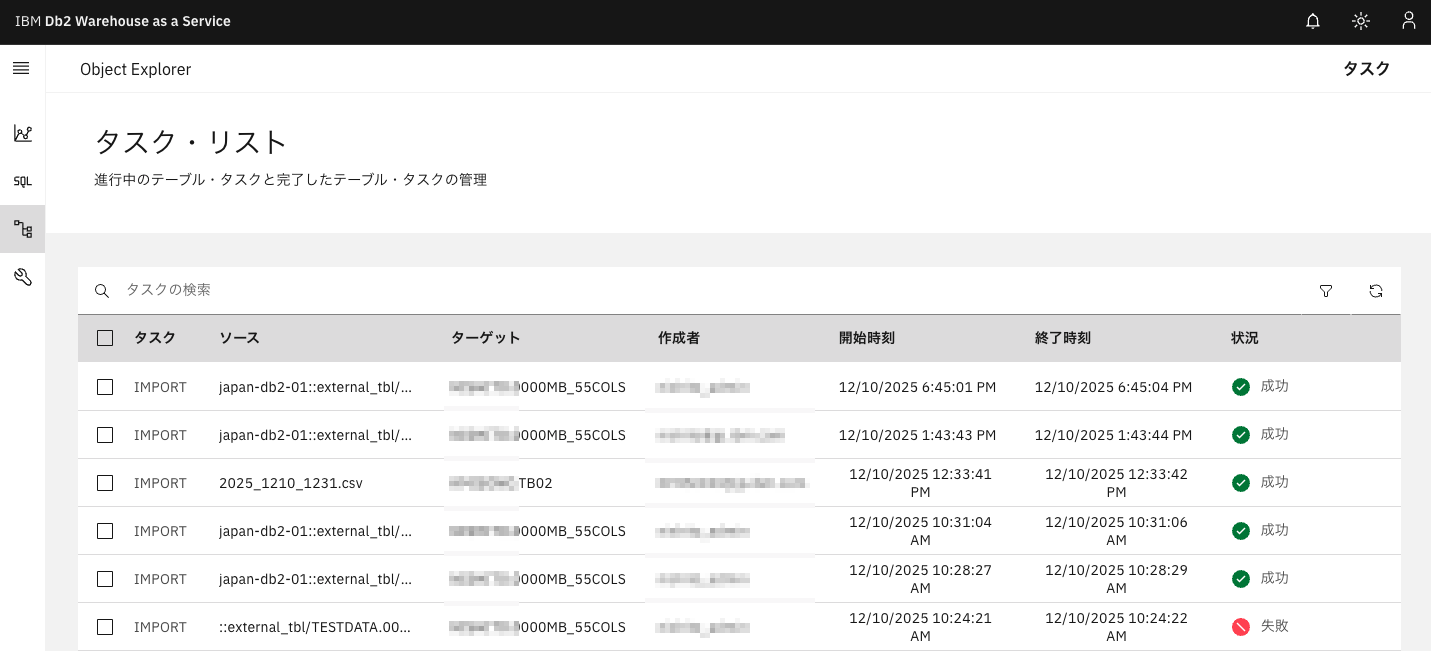Refresh the task list
The image size is (1431, 651).
1376,291
